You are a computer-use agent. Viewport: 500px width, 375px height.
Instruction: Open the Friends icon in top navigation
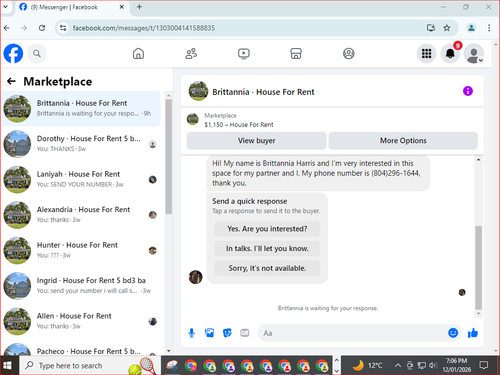pos(191,53)
